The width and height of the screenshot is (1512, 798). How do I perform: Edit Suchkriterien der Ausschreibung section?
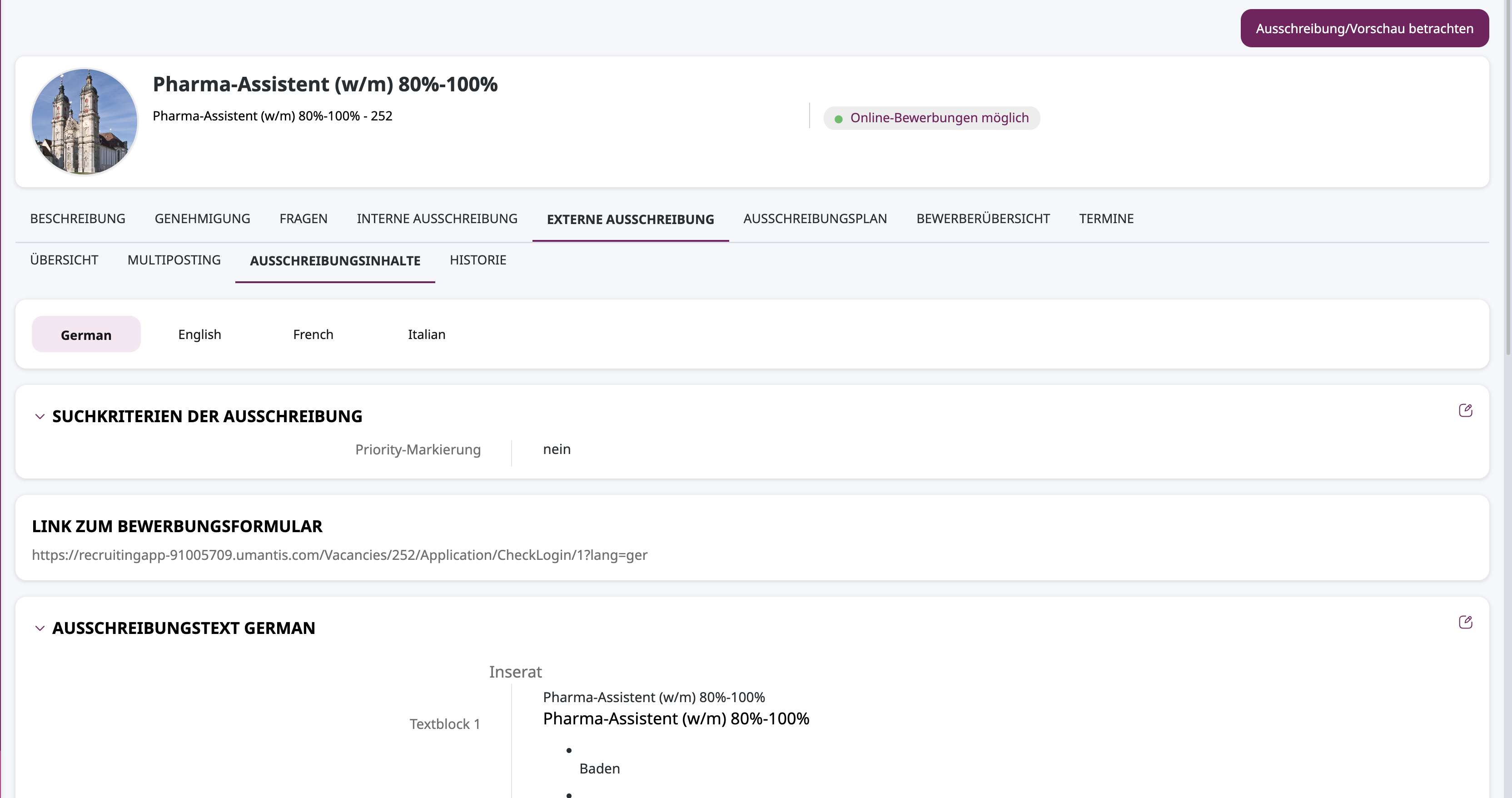(x=1465, y=410)
